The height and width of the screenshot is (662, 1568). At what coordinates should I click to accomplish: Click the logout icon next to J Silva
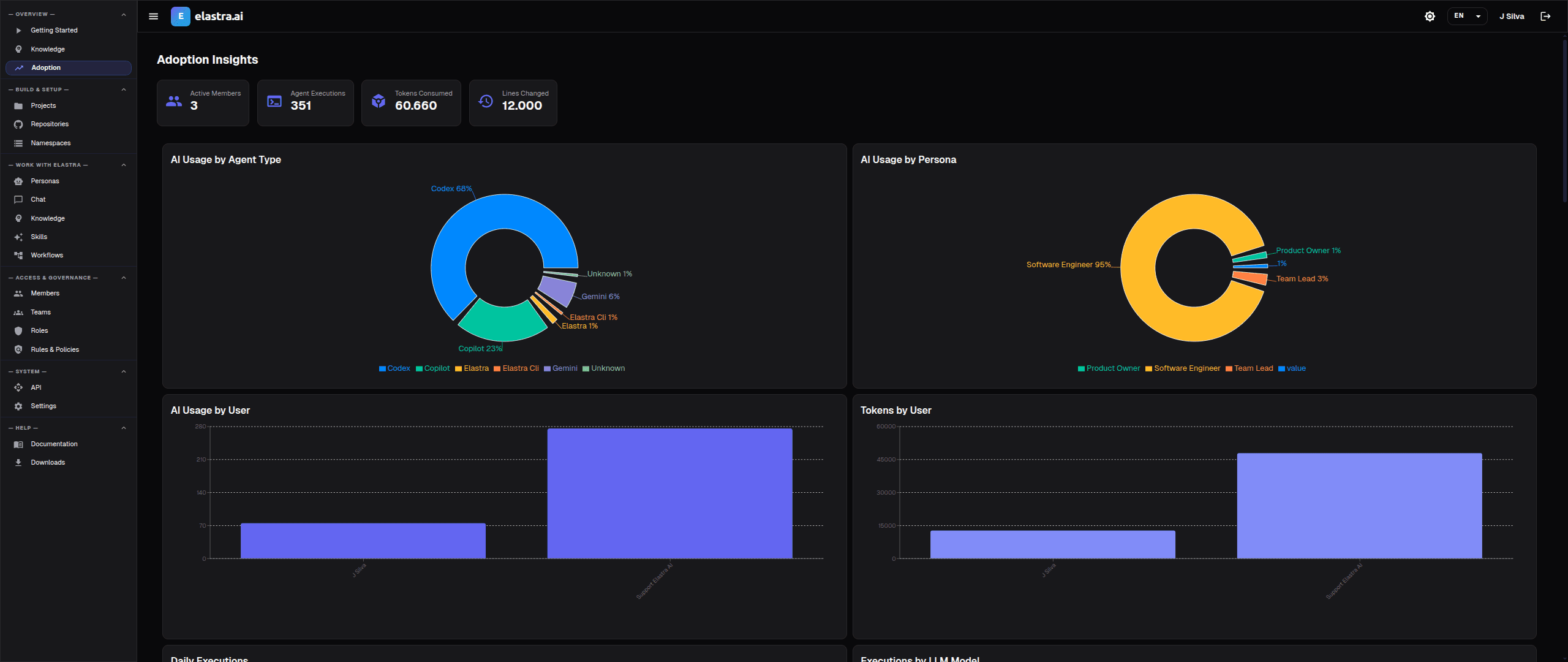[1545, 17]
